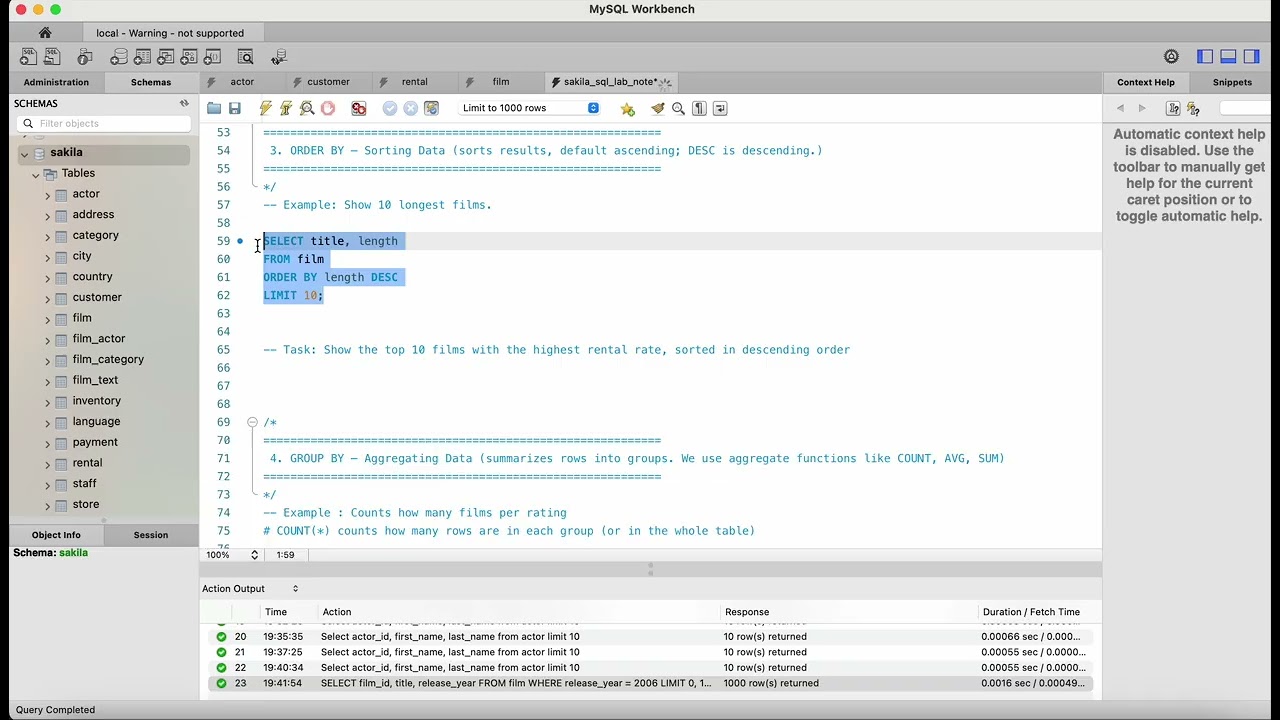This screenshot has height=720, width=1280.
Task: Open the film query tab
Action: point(500,82)
